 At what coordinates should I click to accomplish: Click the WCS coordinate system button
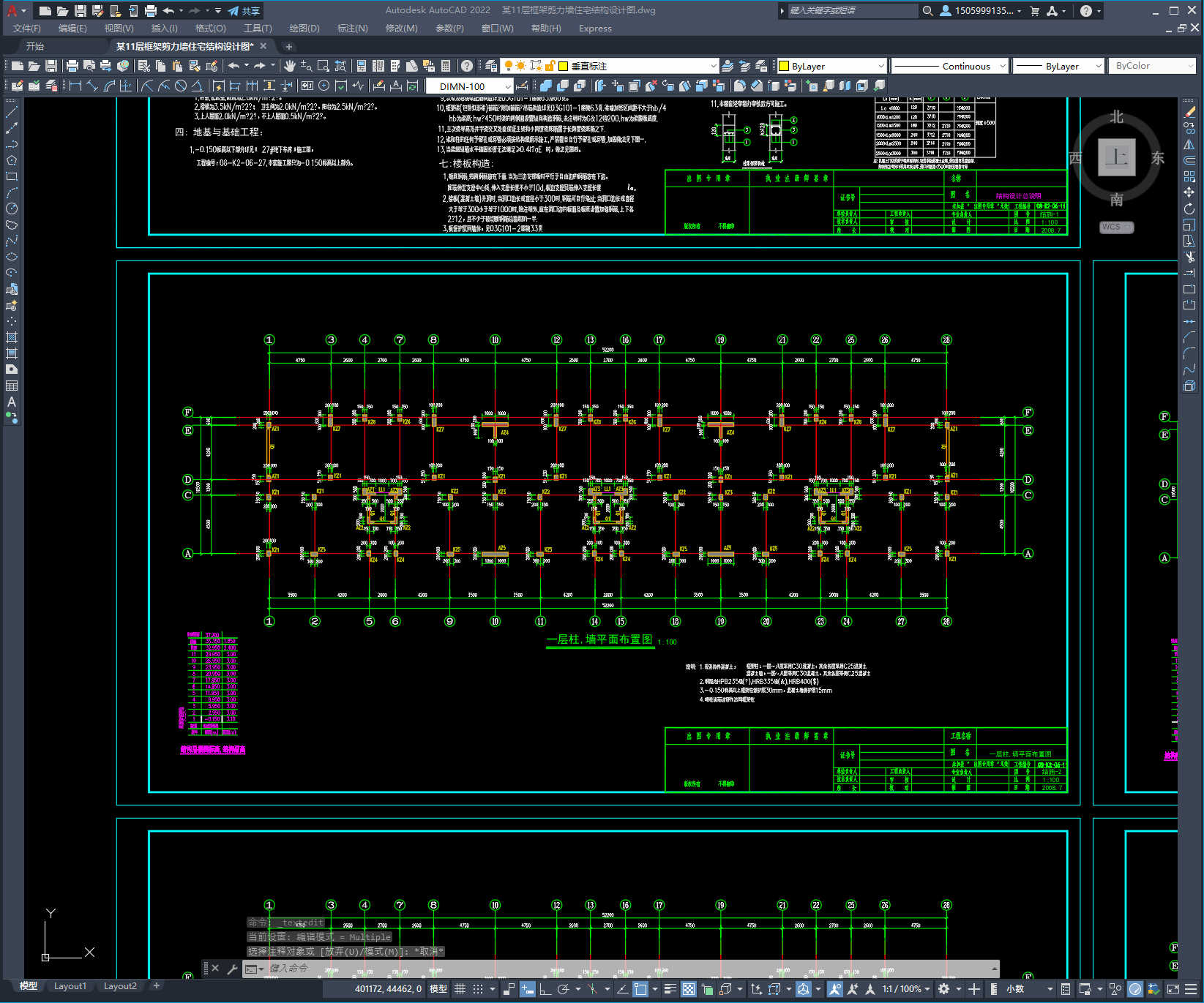pos(1116,227)
